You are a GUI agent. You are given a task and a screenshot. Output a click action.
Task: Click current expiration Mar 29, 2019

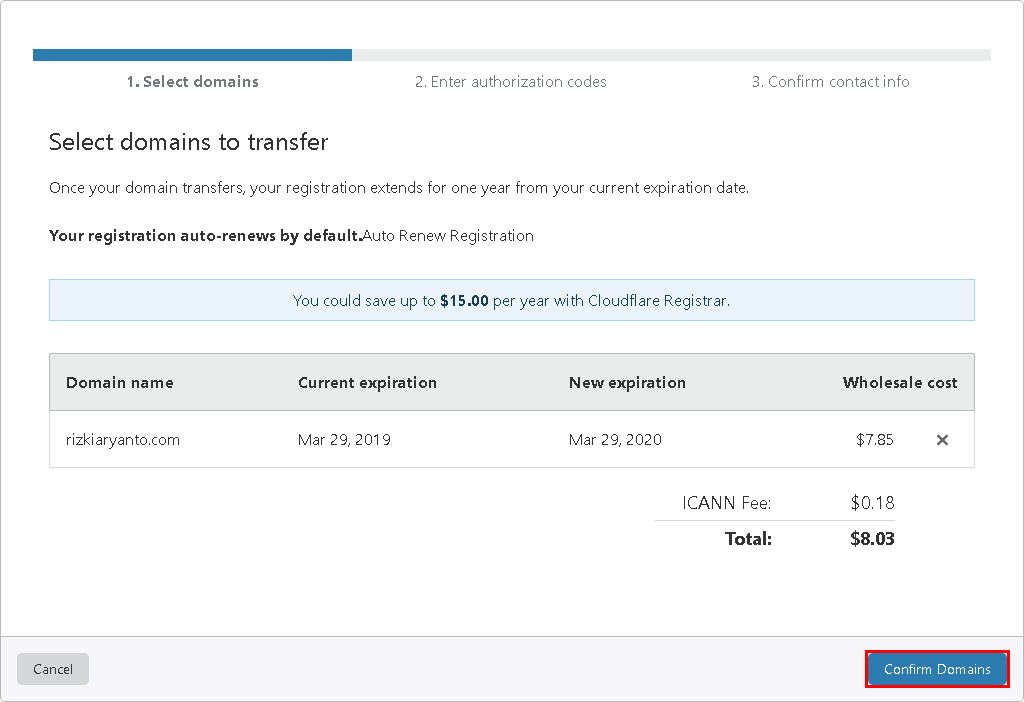[x=344, y=439]
